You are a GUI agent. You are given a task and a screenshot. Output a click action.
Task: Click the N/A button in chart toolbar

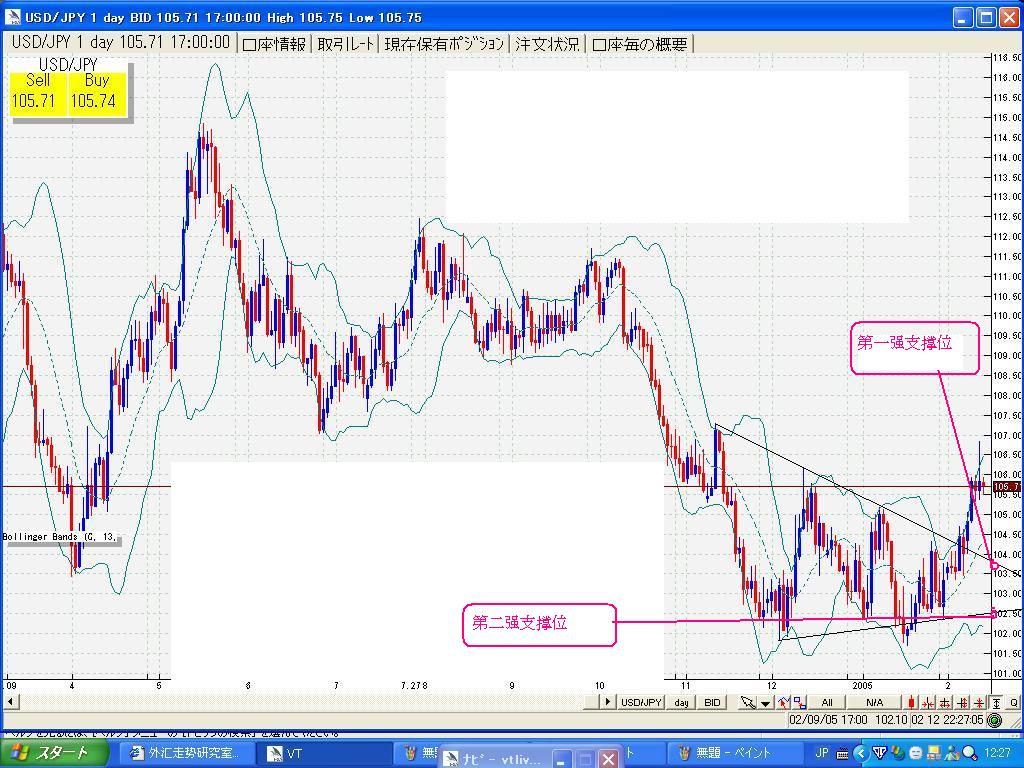click(x=874, y=702)
